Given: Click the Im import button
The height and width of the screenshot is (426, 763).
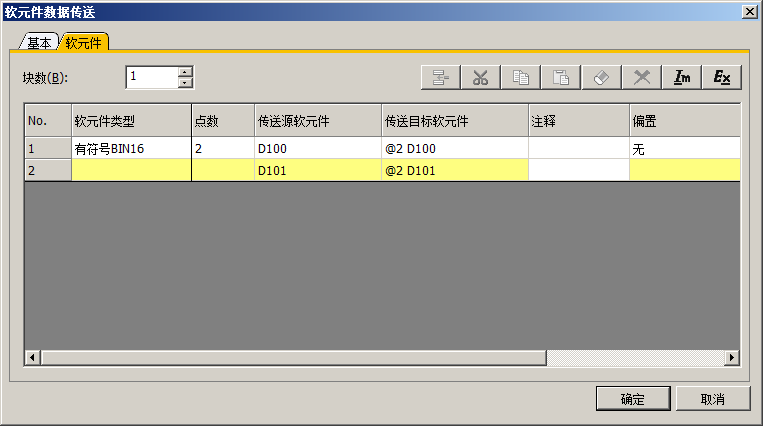Looking at the screenshot, I should [682, 78].
